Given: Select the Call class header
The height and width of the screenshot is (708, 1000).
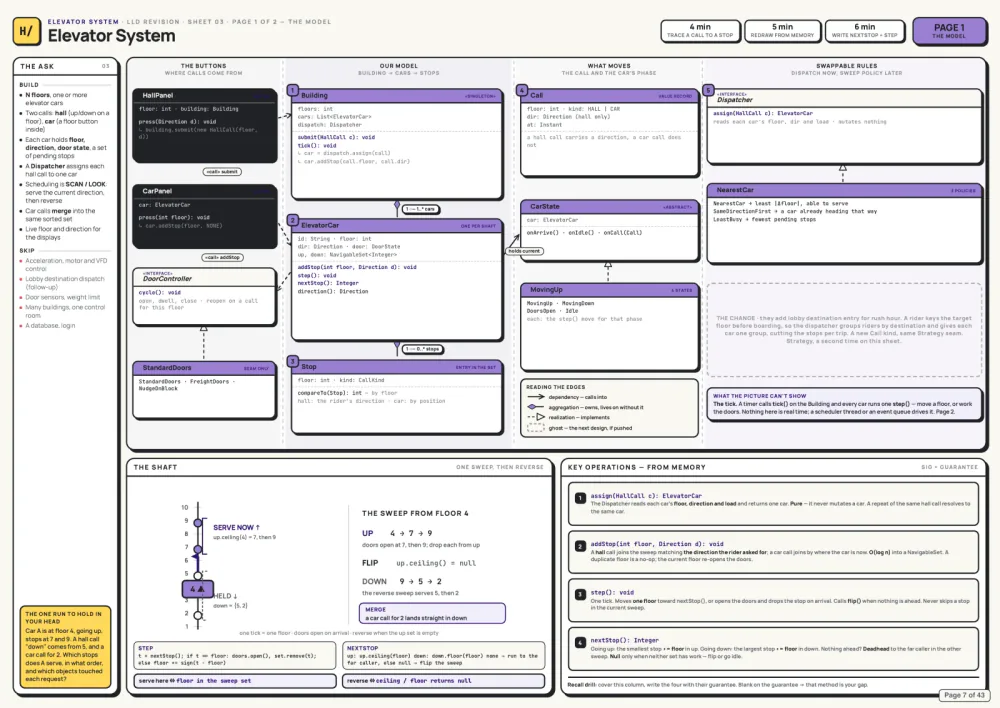Looking at the screenshot, I should click(x=610, y=95).
